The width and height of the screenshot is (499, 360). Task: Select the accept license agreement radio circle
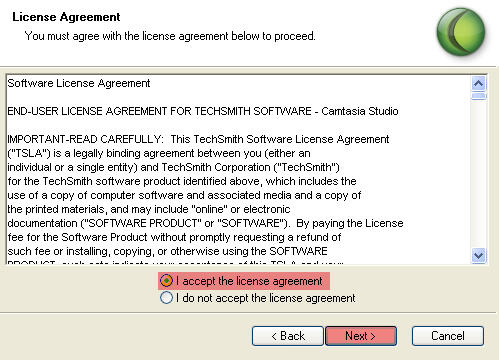(x=166, y=281)
